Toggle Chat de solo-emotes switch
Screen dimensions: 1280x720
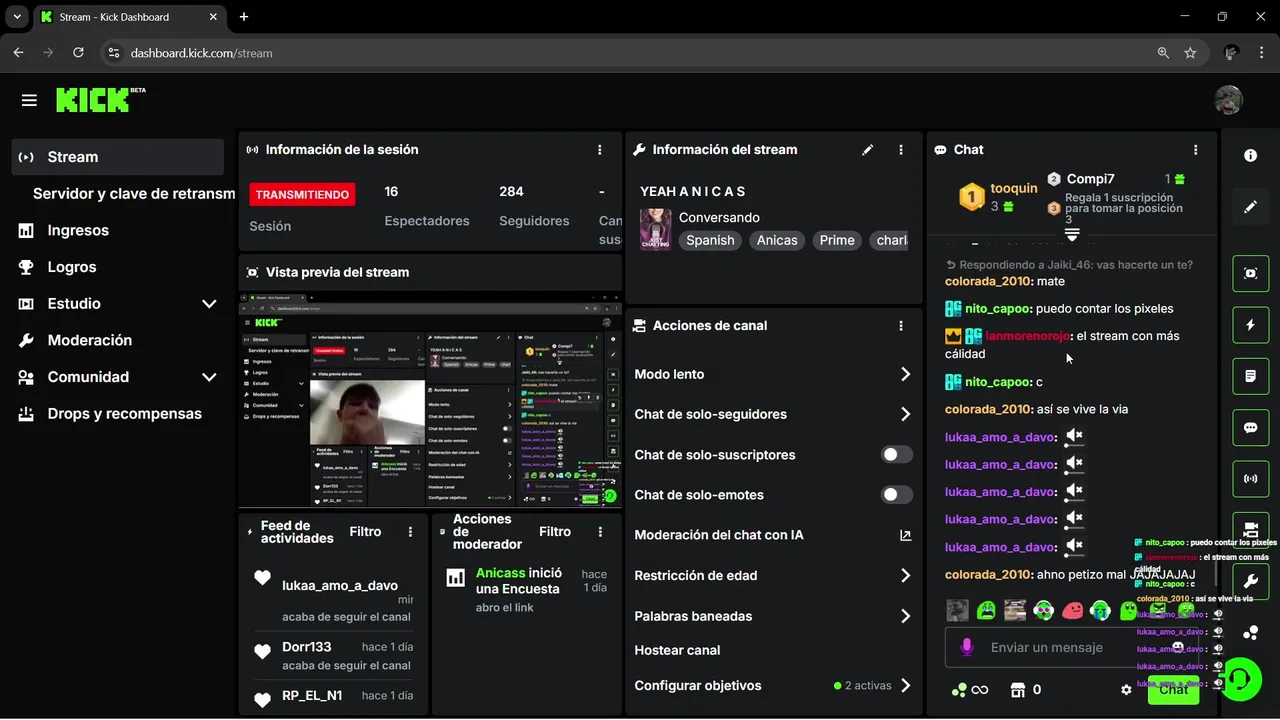click(x=896, y=495)
